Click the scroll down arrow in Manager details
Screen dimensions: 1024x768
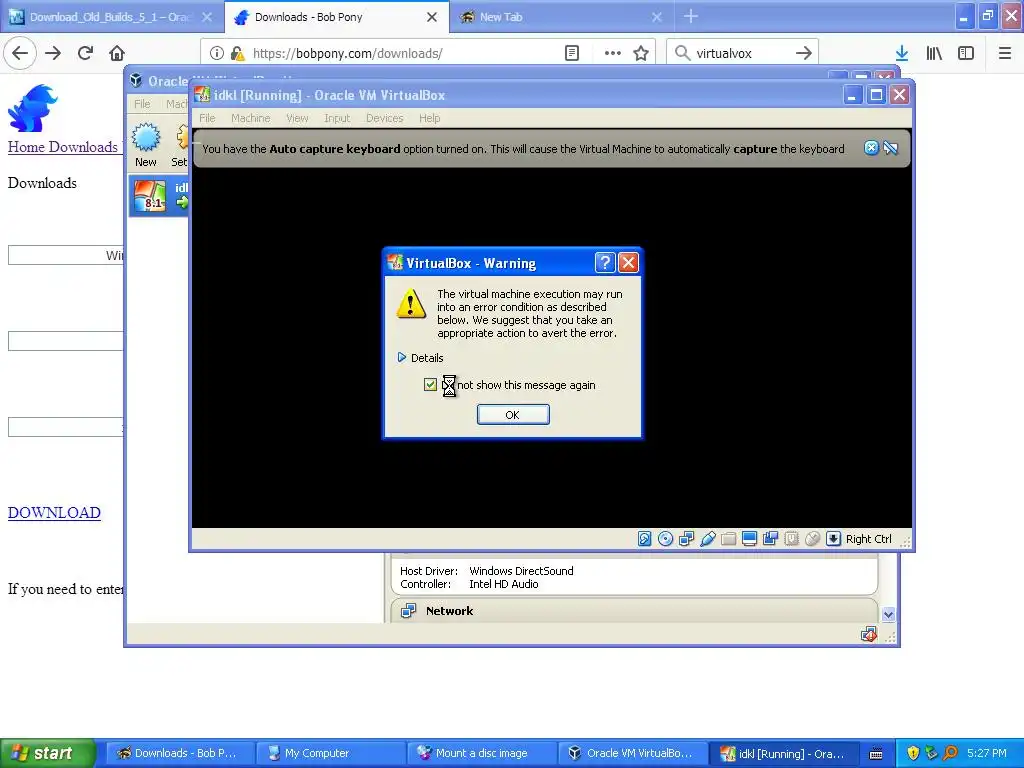click(x=888, y=615)
